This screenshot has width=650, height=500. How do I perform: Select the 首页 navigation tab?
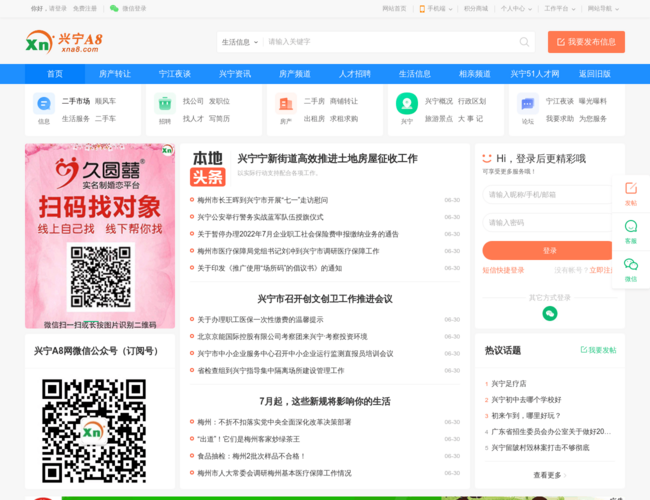click(x=55, y=74)
